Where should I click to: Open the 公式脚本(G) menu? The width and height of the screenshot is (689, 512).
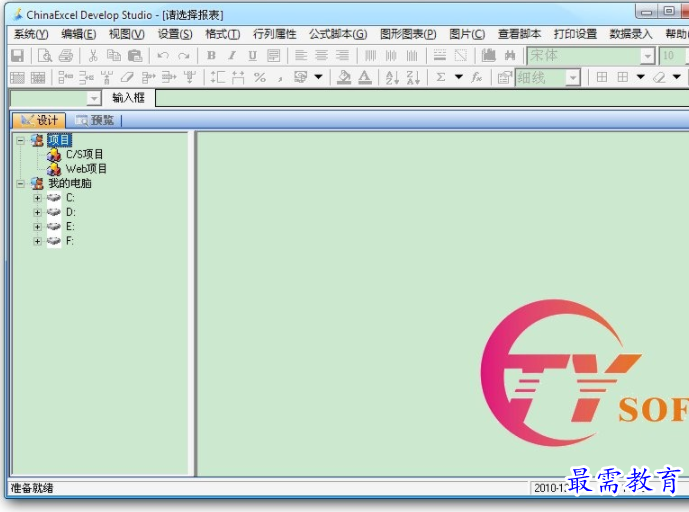tap(338, 34)
